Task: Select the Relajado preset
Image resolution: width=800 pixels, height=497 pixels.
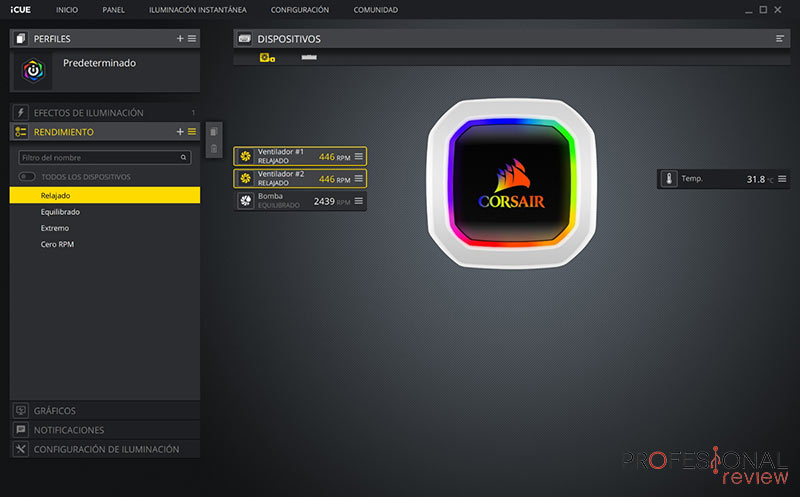Action: coord(105,195)
